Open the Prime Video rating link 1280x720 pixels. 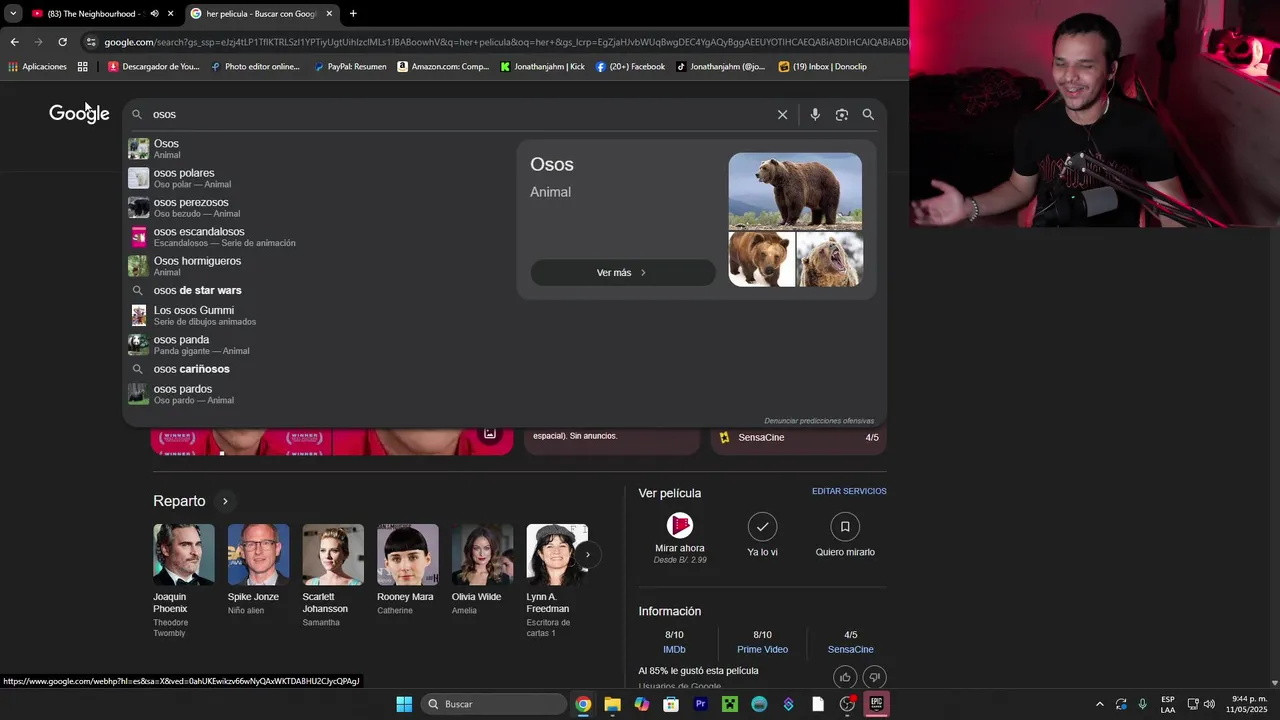coord(762,650)
